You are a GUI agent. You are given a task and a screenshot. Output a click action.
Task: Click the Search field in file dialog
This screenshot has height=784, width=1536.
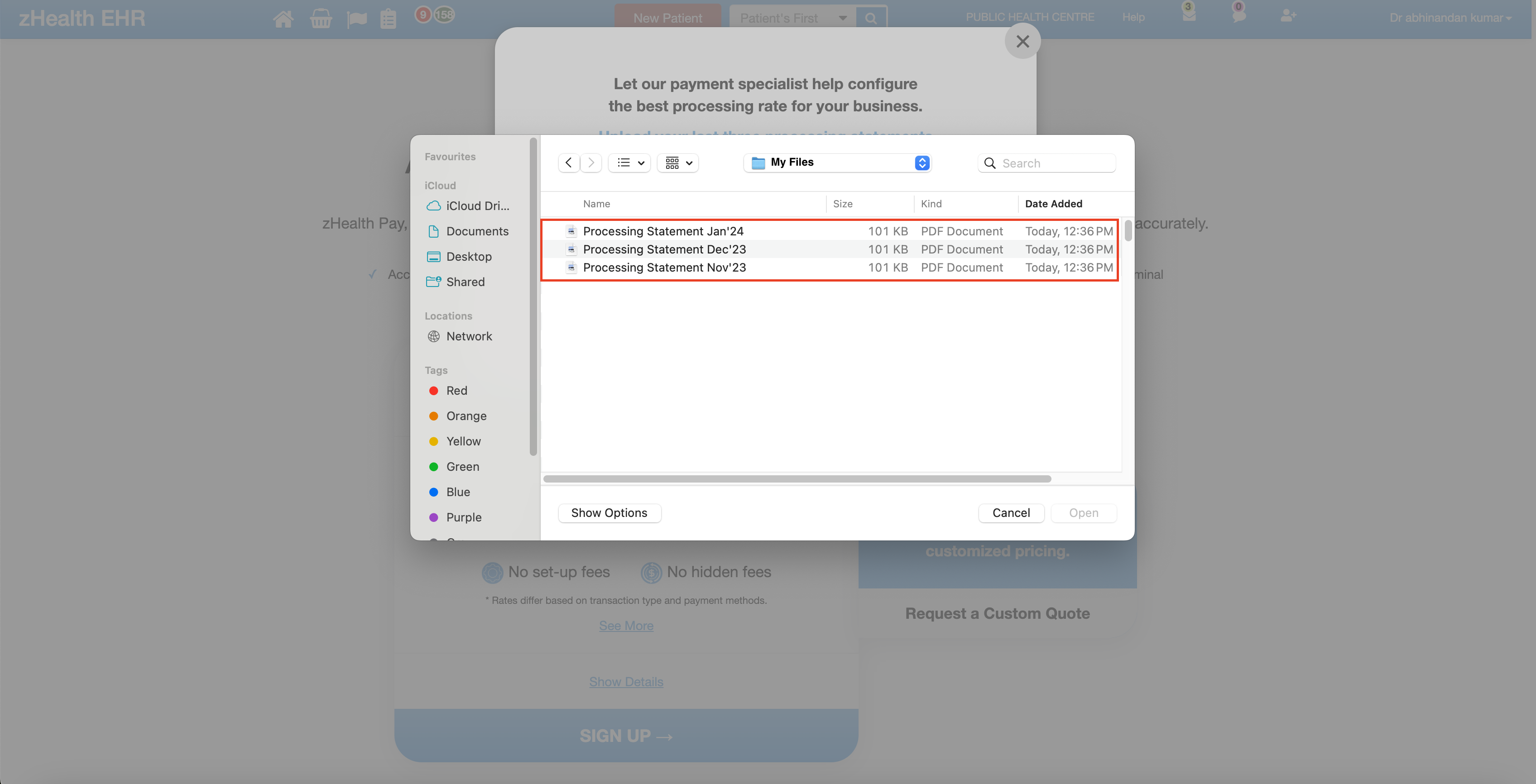[x=1046, y=163]
